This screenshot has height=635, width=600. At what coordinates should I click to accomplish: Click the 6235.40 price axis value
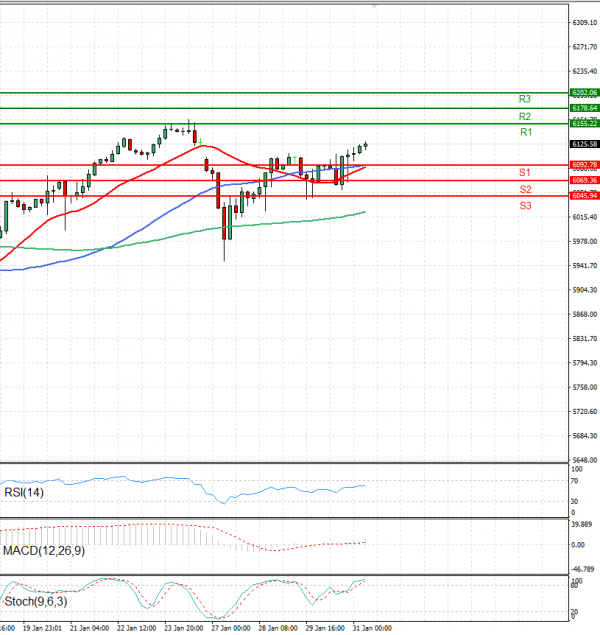[585, 71]
